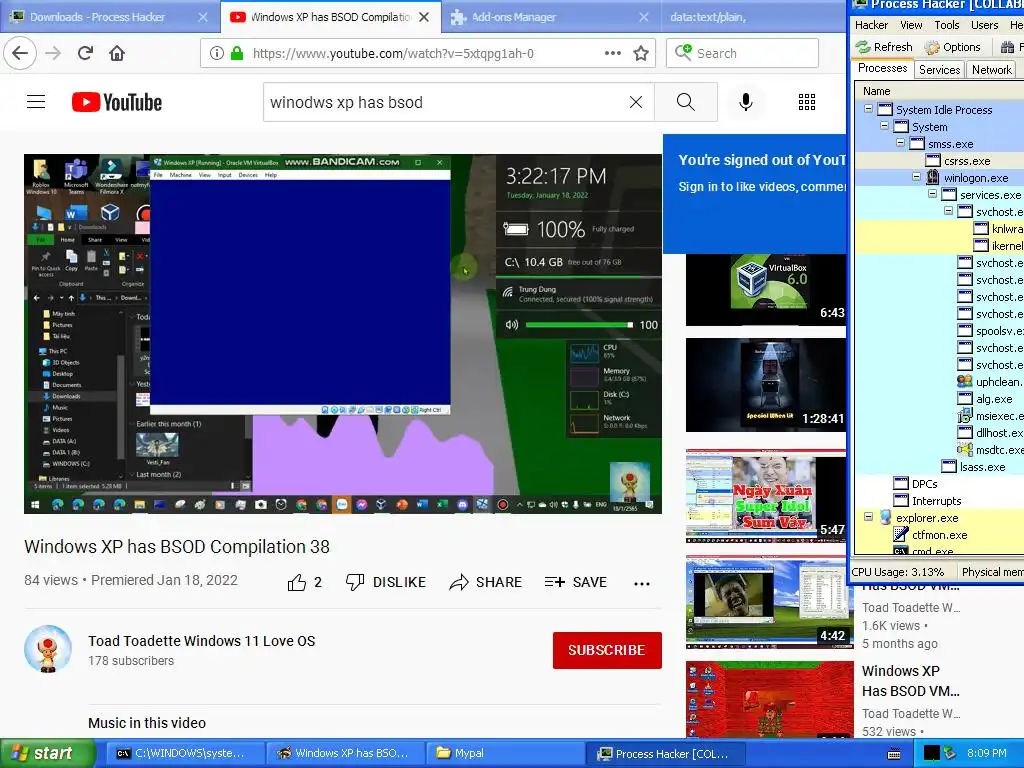Reload the YouTube page
This screenshot has height=768, width=1024.
[x=85, y=53]
